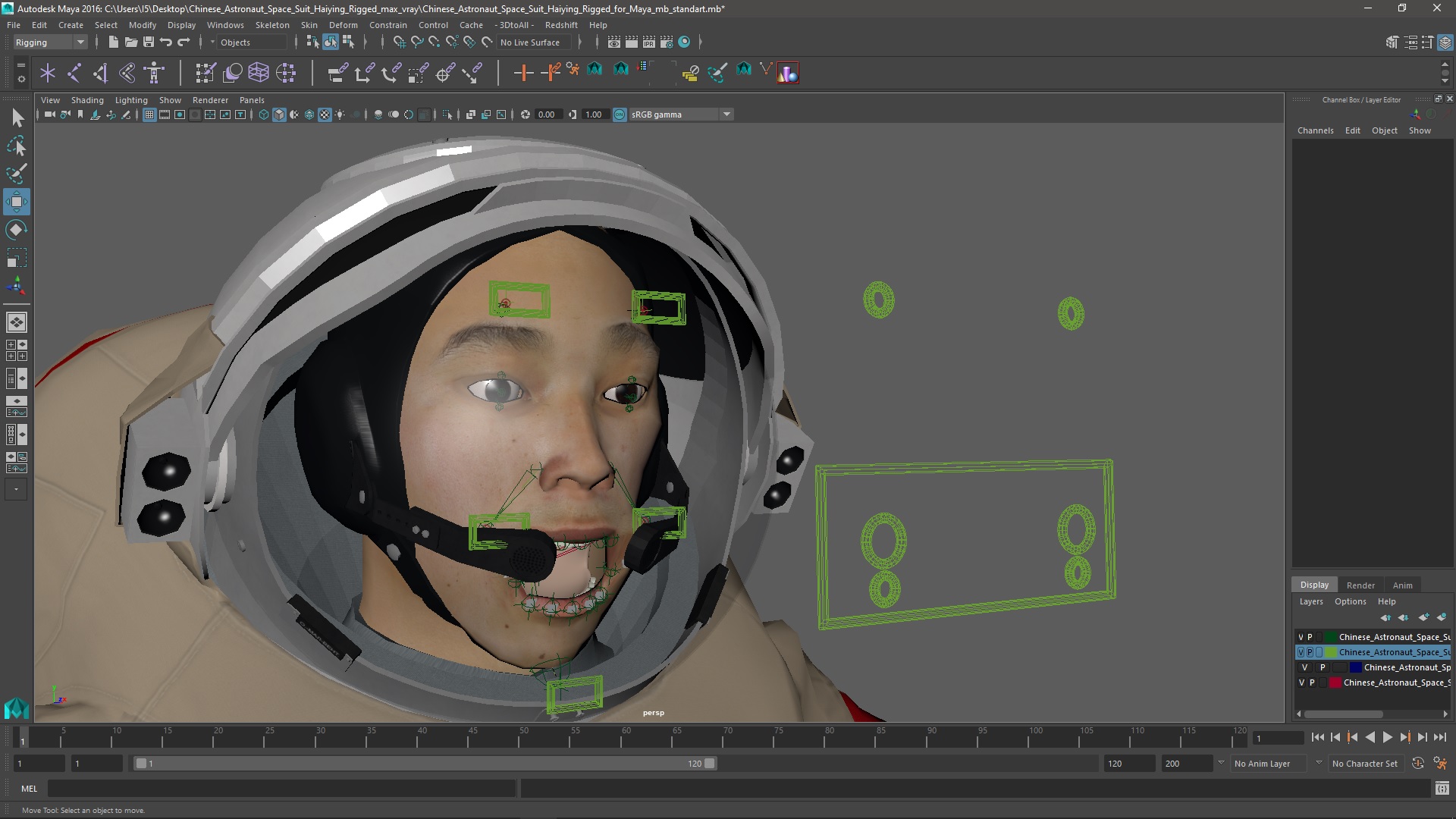Viewport: 1456px width, 819px height.
Task: Save the current scene
Action: (149, 42)
